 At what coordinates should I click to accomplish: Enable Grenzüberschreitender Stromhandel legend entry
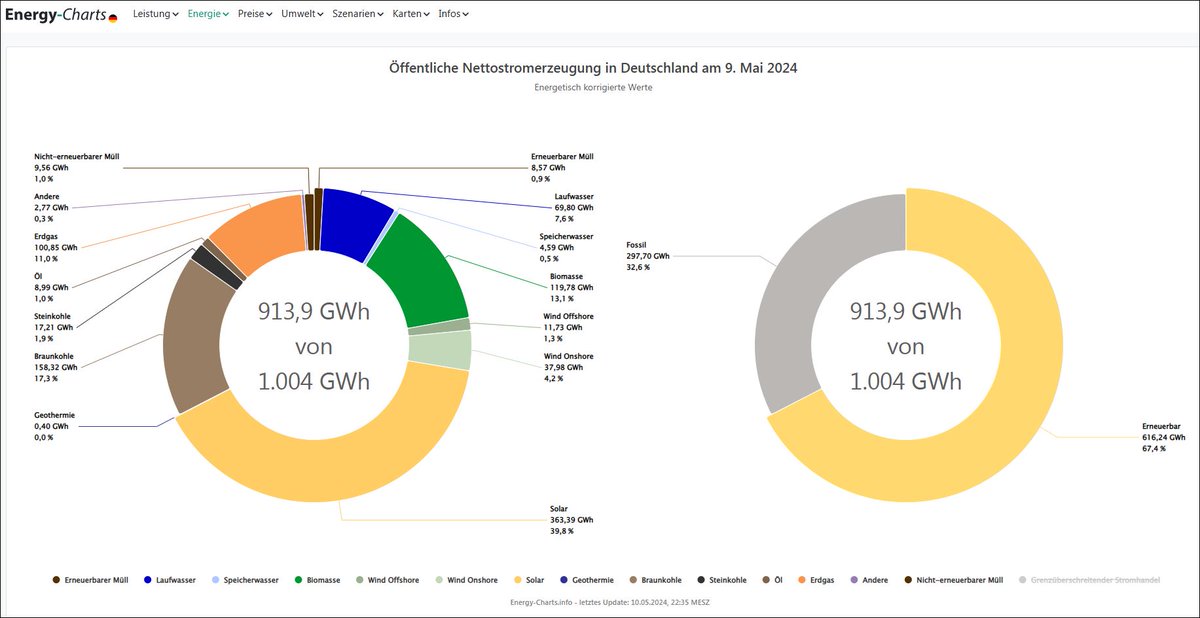(x=1090, y=580)
